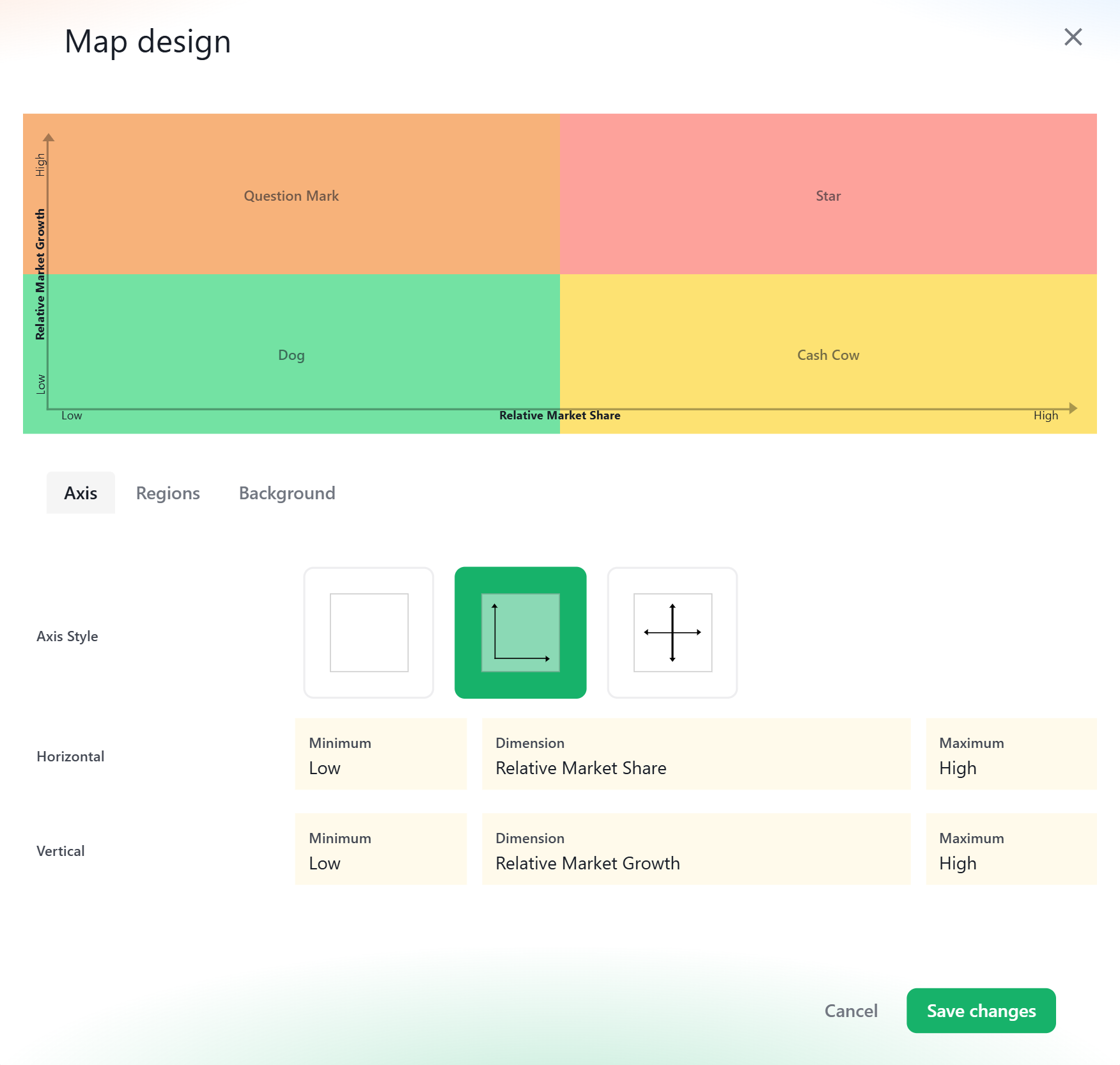Open the Regions tab
The height and width of the screenshot is (1065, 1120).
[x=168, y=493]
